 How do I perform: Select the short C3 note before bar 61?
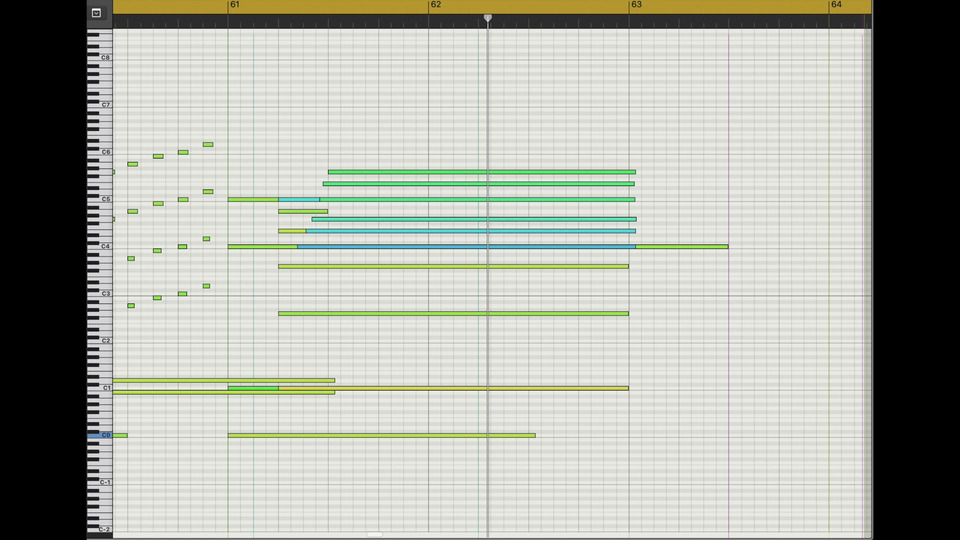[182, 294]
